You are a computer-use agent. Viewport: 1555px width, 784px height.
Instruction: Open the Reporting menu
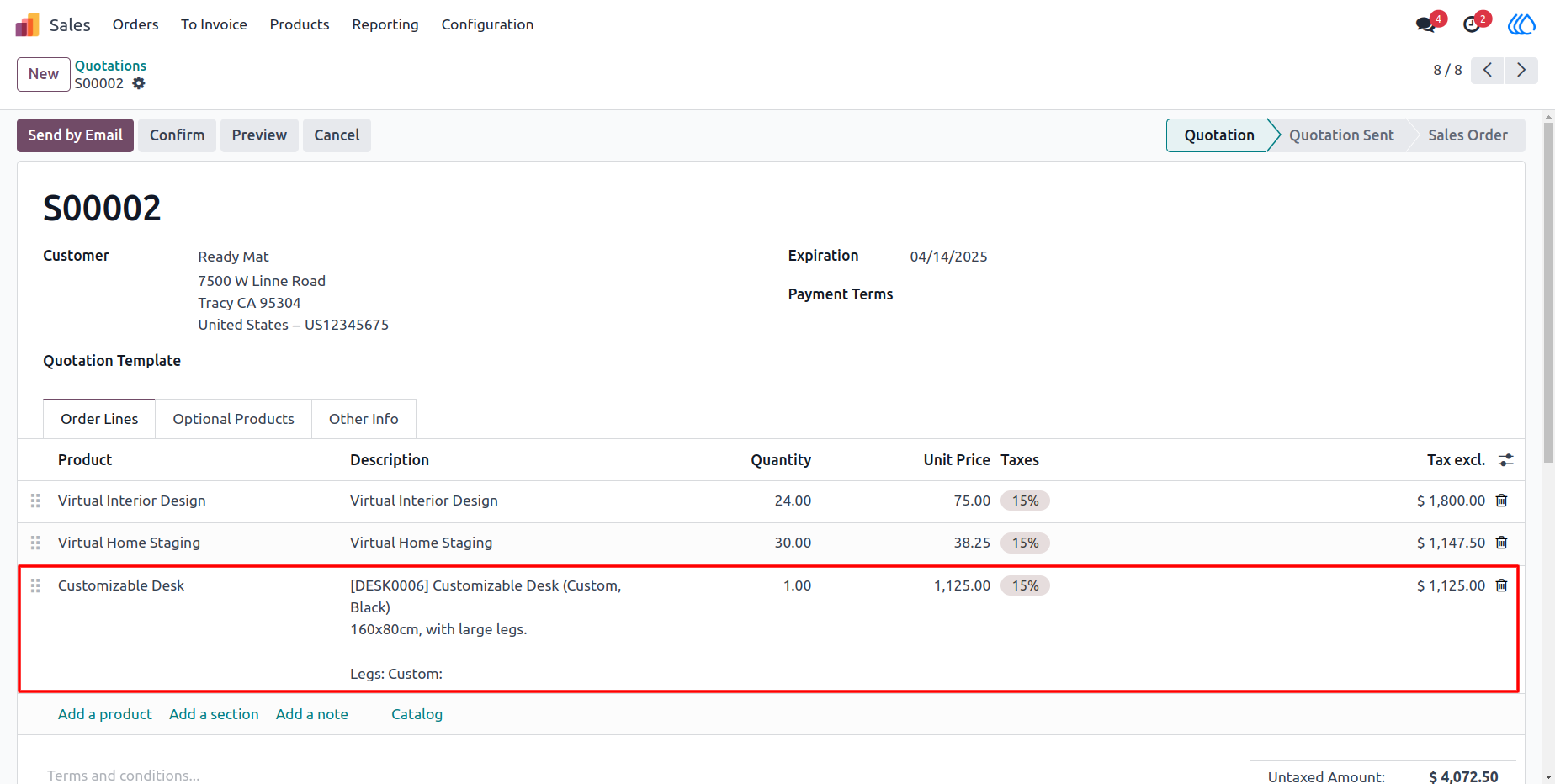click(385, 24)
